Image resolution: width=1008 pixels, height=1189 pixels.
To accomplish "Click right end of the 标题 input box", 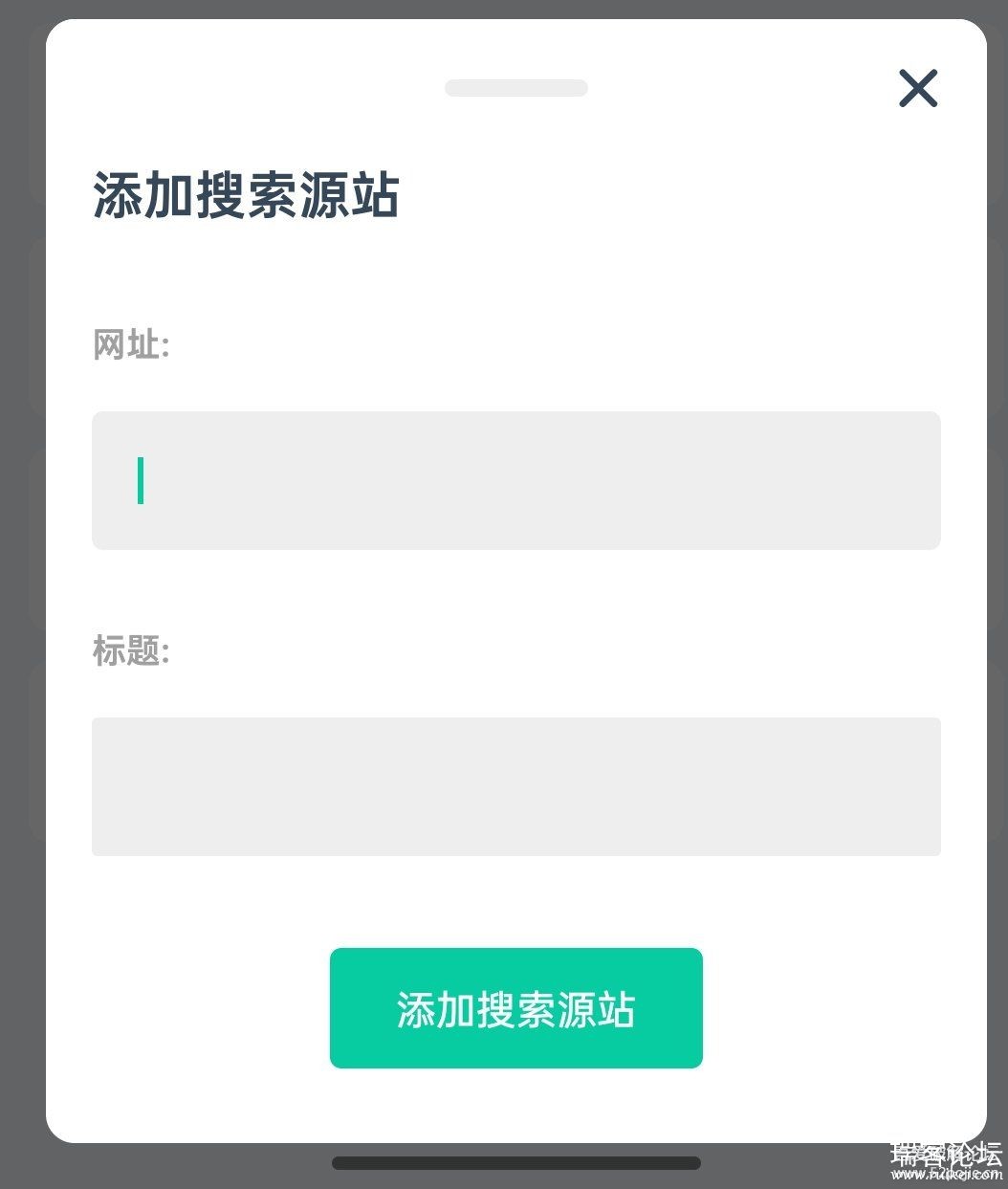I will [x=909, y=786].
